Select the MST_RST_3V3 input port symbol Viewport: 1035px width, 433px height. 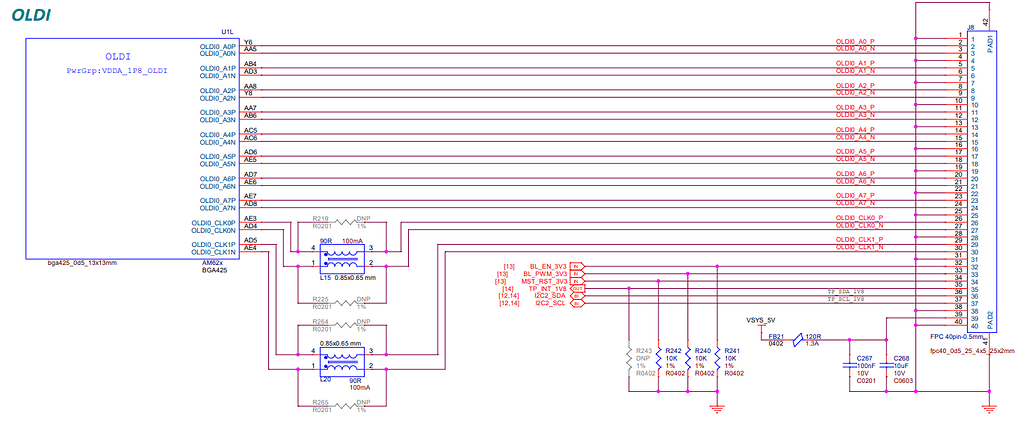coord(577,281)
